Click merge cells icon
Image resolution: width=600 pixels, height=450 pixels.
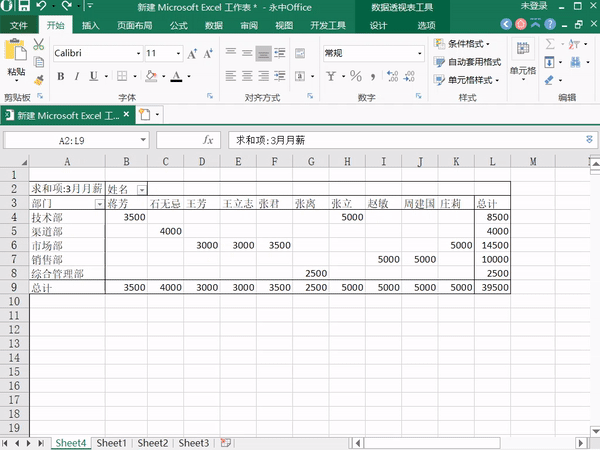300,76
